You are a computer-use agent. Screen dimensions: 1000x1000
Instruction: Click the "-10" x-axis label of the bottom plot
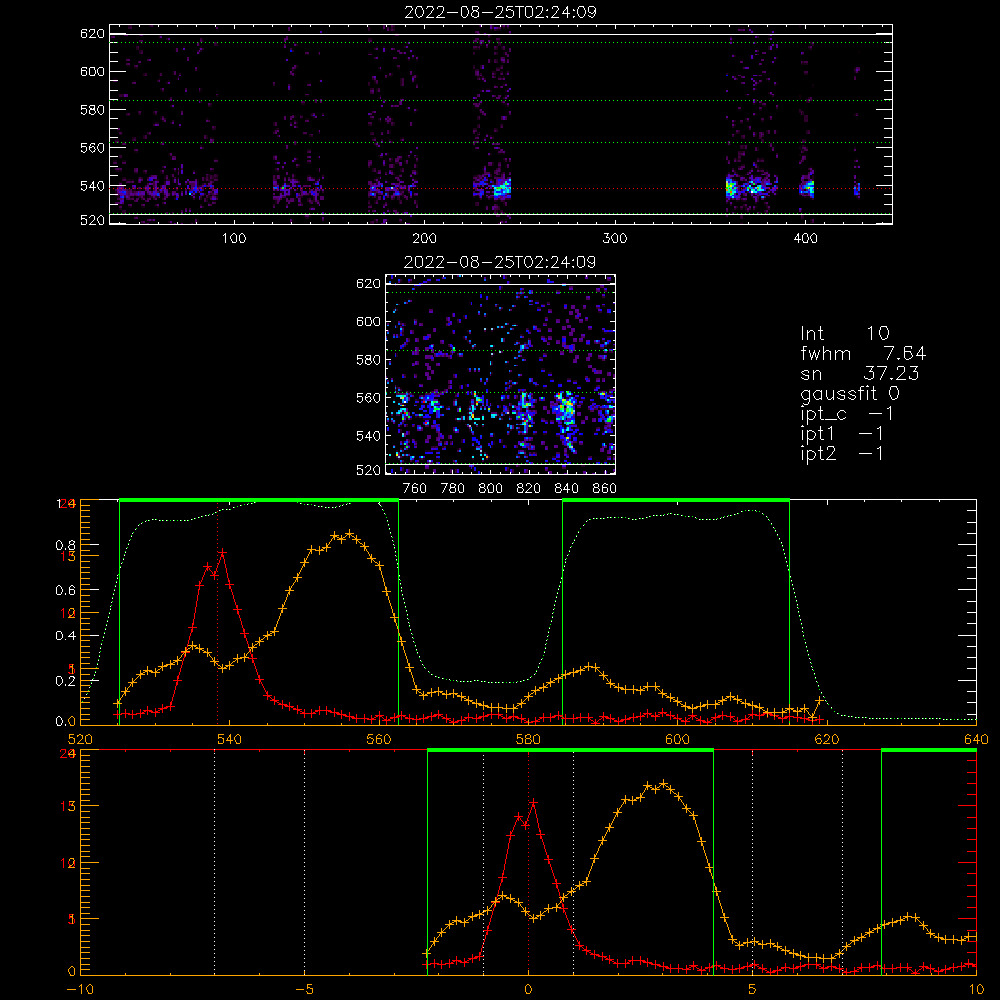point(80,990)
